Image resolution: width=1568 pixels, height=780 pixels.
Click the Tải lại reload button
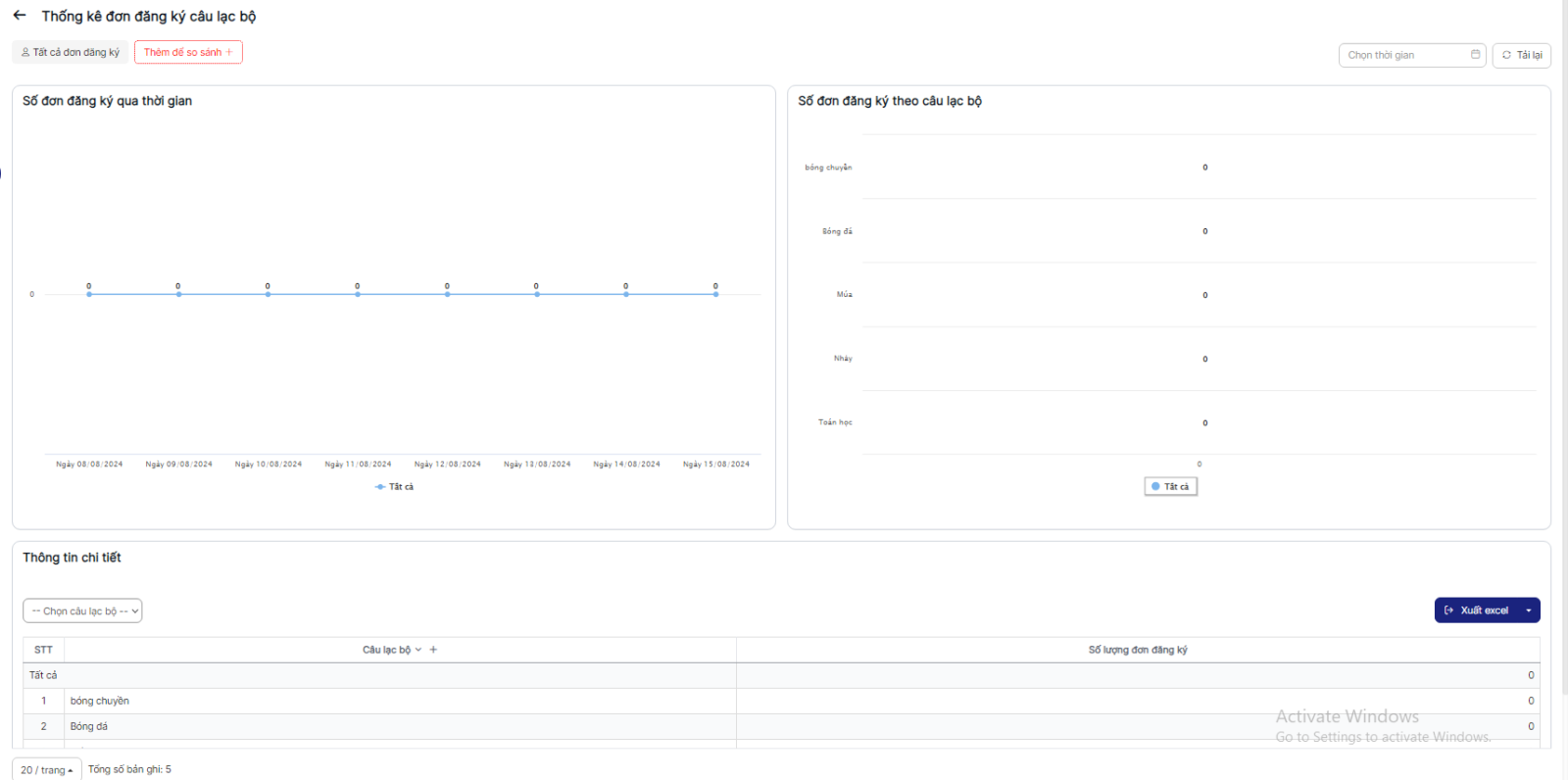coord(1522,55)
